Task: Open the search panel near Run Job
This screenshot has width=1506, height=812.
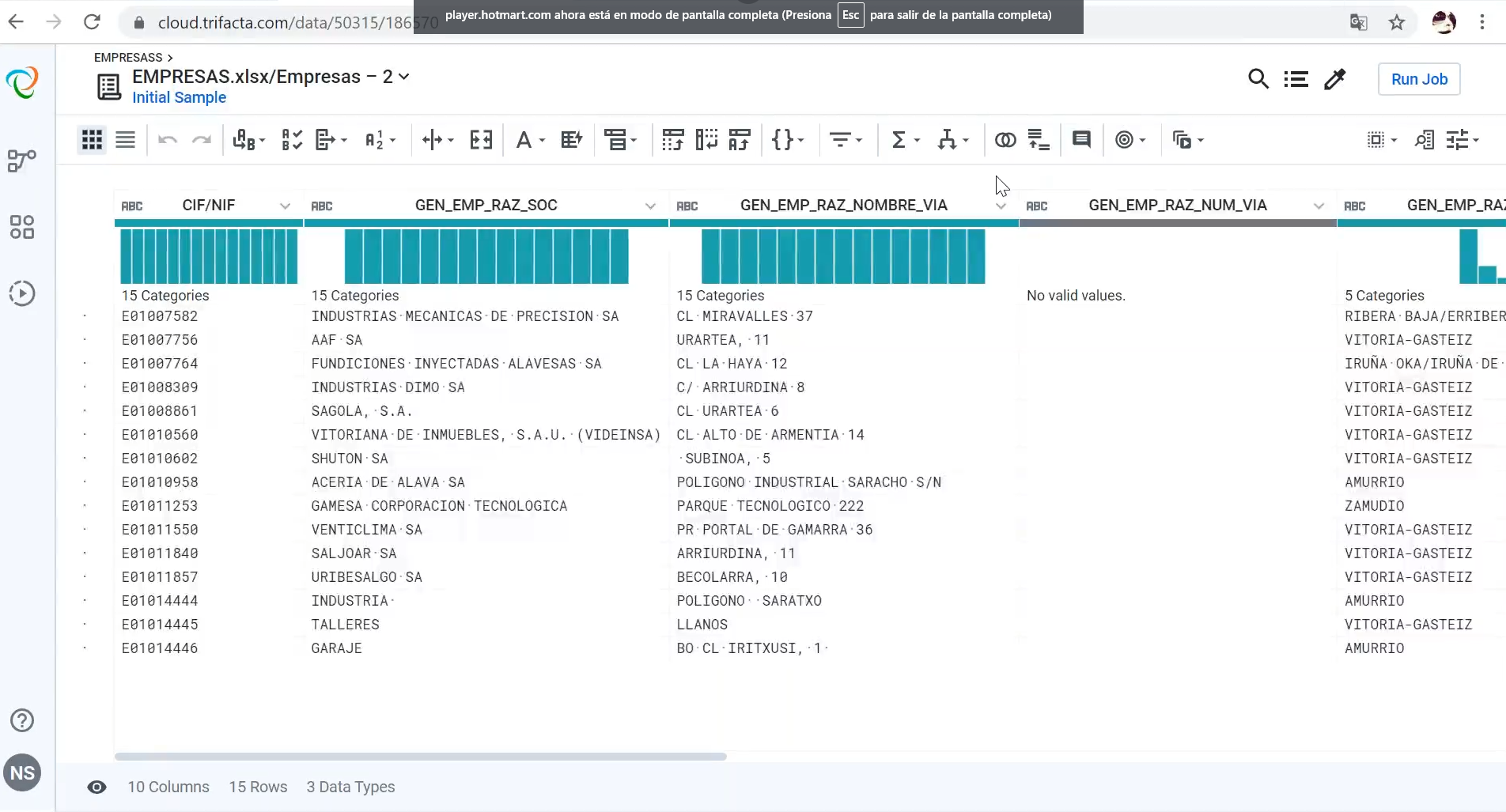Action: tap(1258, 79)
